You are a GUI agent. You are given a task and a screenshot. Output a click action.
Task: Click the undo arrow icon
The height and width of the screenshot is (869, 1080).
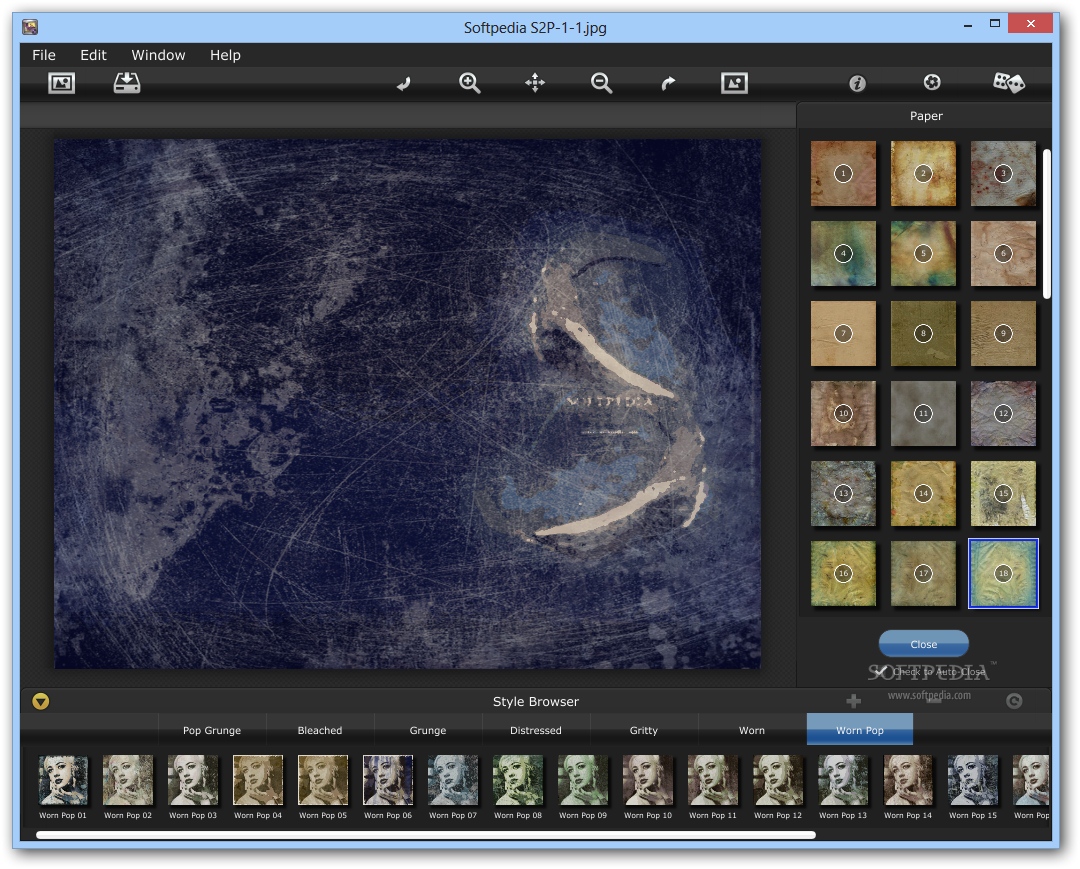404,83
